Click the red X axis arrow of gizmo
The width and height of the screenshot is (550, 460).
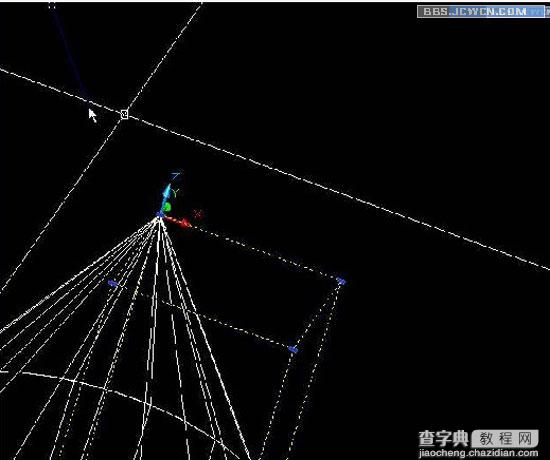point(179,221)
